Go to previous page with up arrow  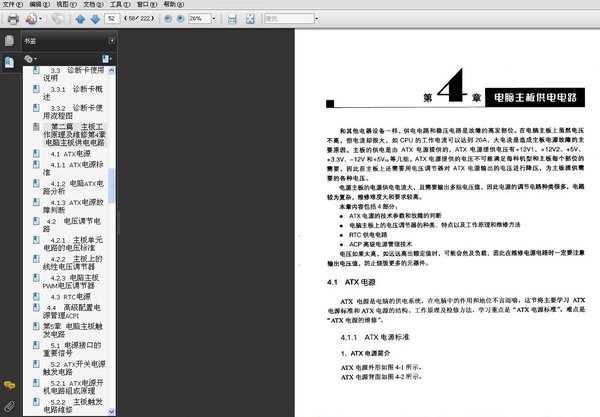80,18
